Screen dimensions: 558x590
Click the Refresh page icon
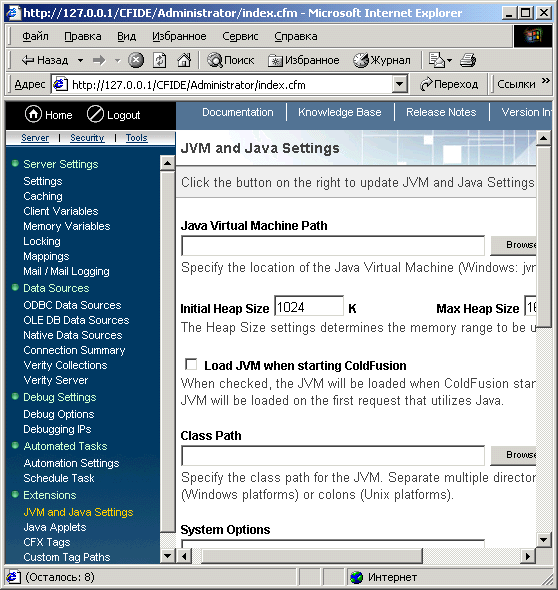[160, 60]
